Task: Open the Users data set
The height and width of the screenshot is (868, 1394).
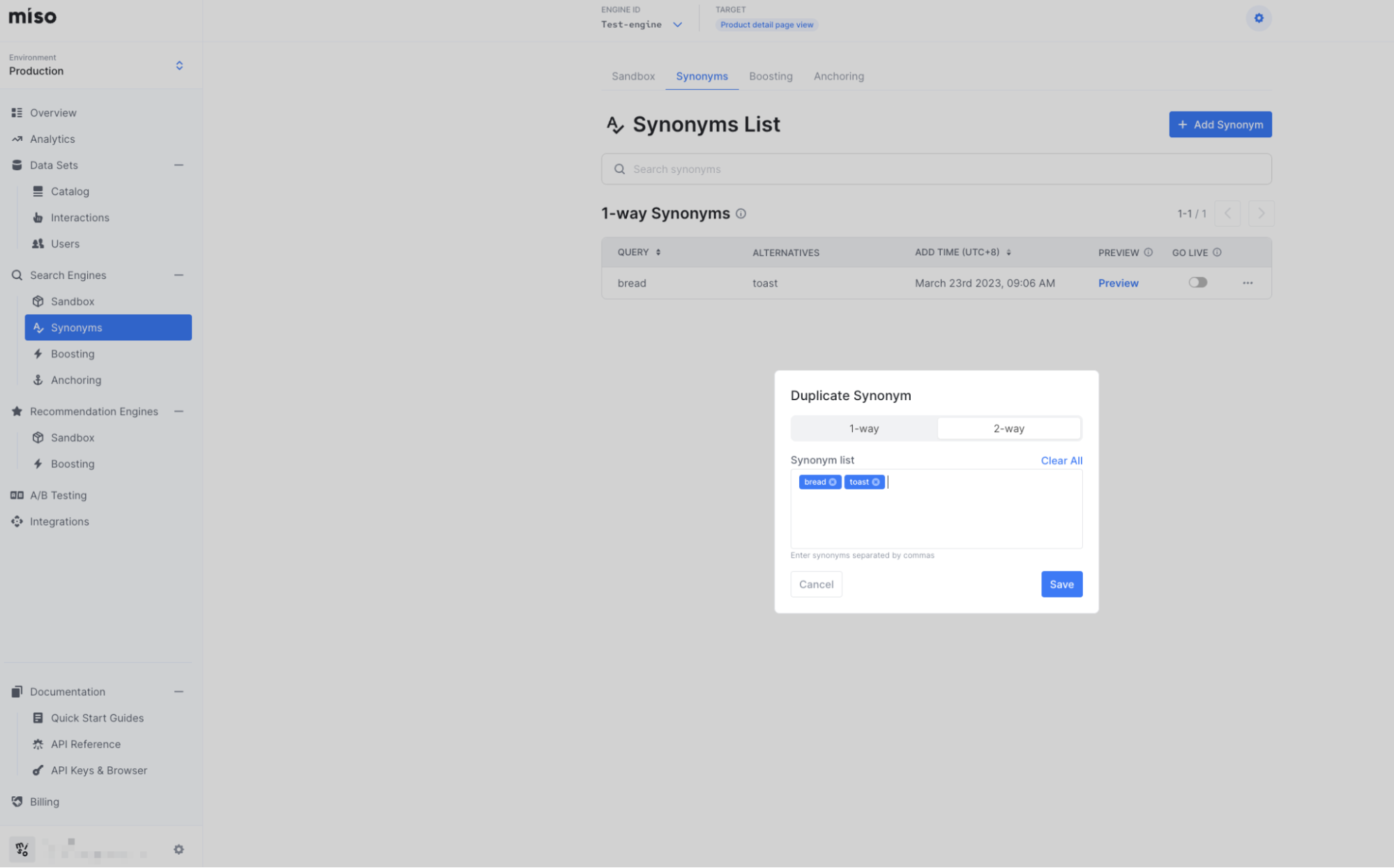Action: coord(65,243)
